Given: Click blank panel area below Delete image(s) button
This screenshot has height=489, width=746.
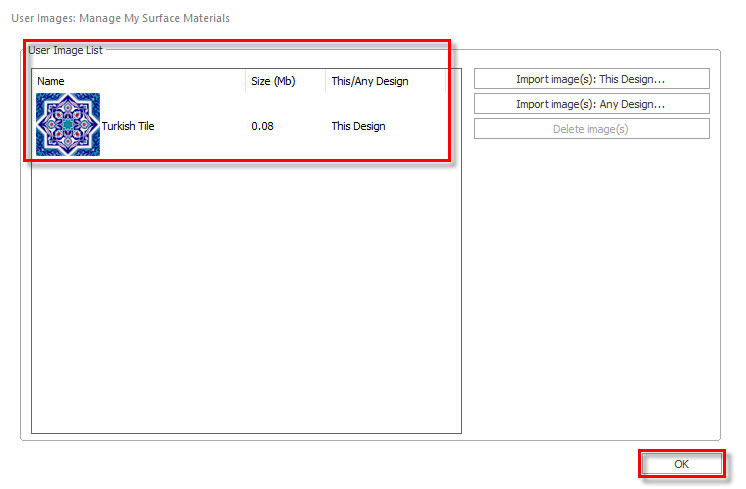Looking at the screenshot, I should [591, 285].
